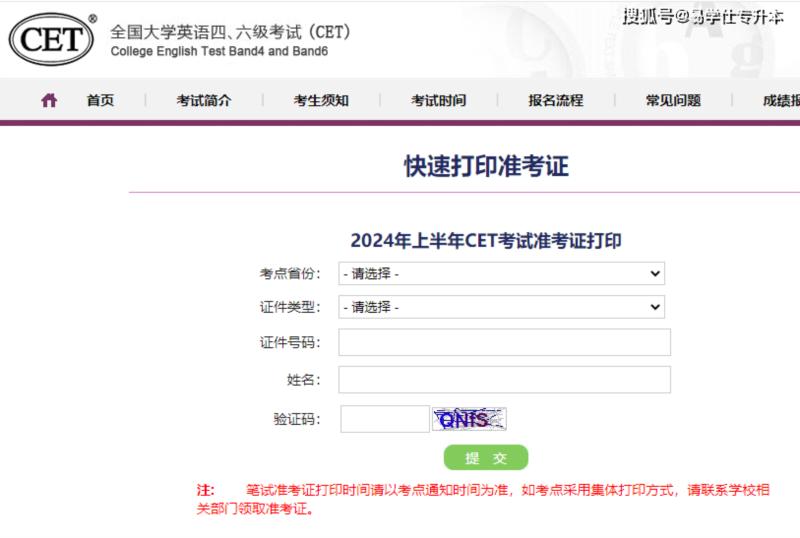Image resolution: width=800 pixels, height=538 pixels.
Task: Click the 考点省份 label
Action: coord(290,274)
